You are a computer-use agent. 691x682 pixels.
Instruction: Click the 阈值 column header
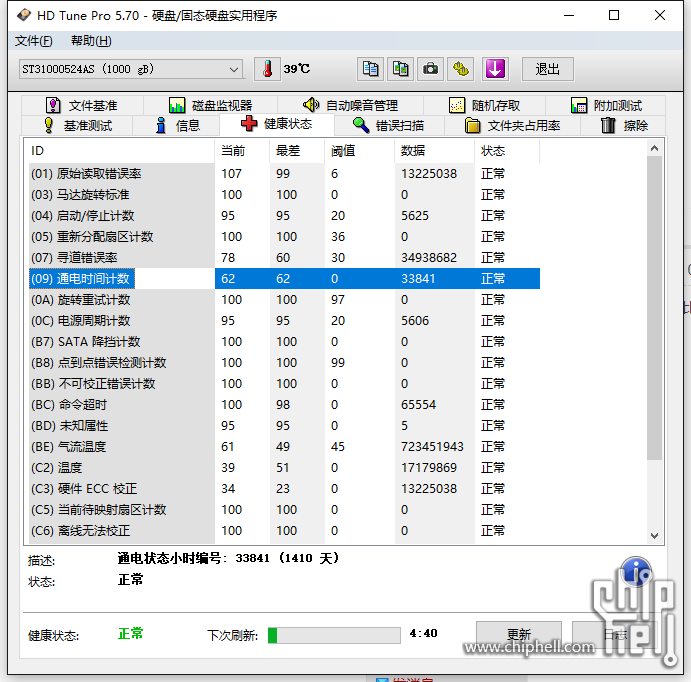(360, 151)
